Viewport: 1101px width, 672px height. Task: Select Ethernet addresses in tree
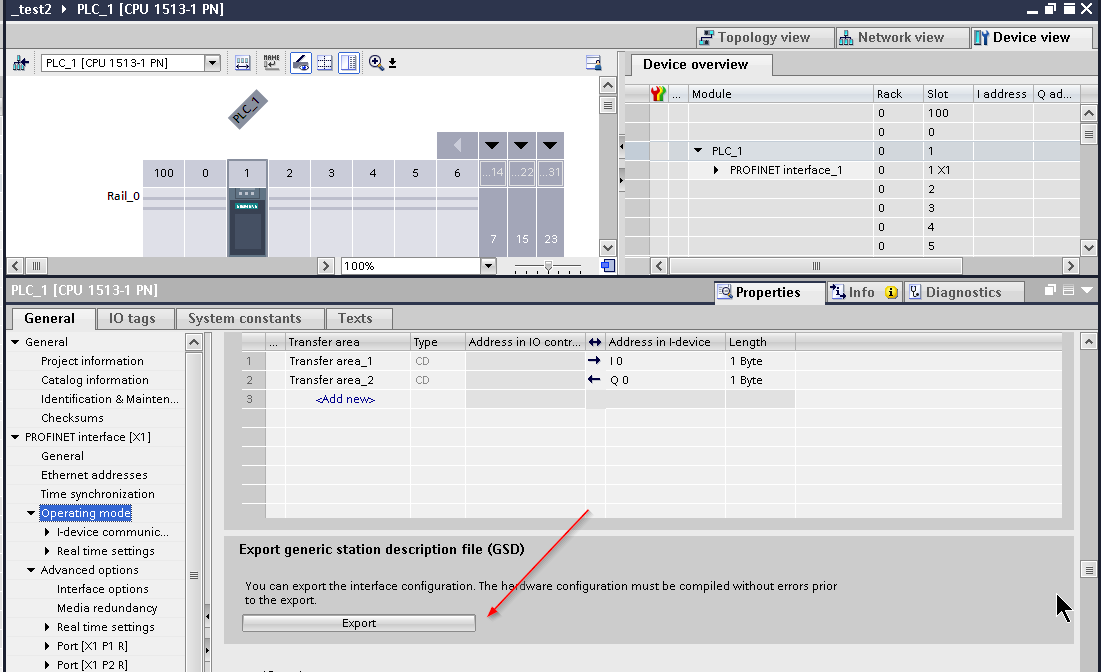coord(94,475)
